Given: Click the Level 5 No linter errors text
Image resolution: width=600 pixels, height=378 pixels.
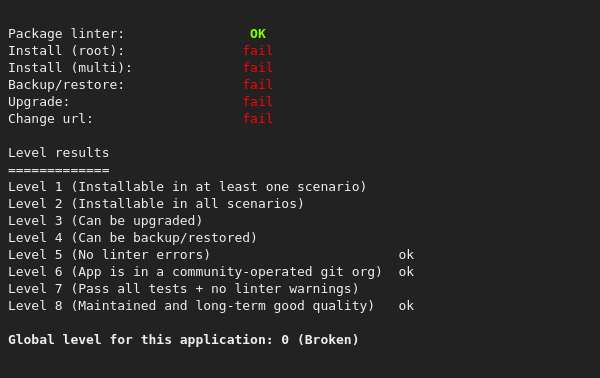Looking at the screenshot, I should point(109,255).
